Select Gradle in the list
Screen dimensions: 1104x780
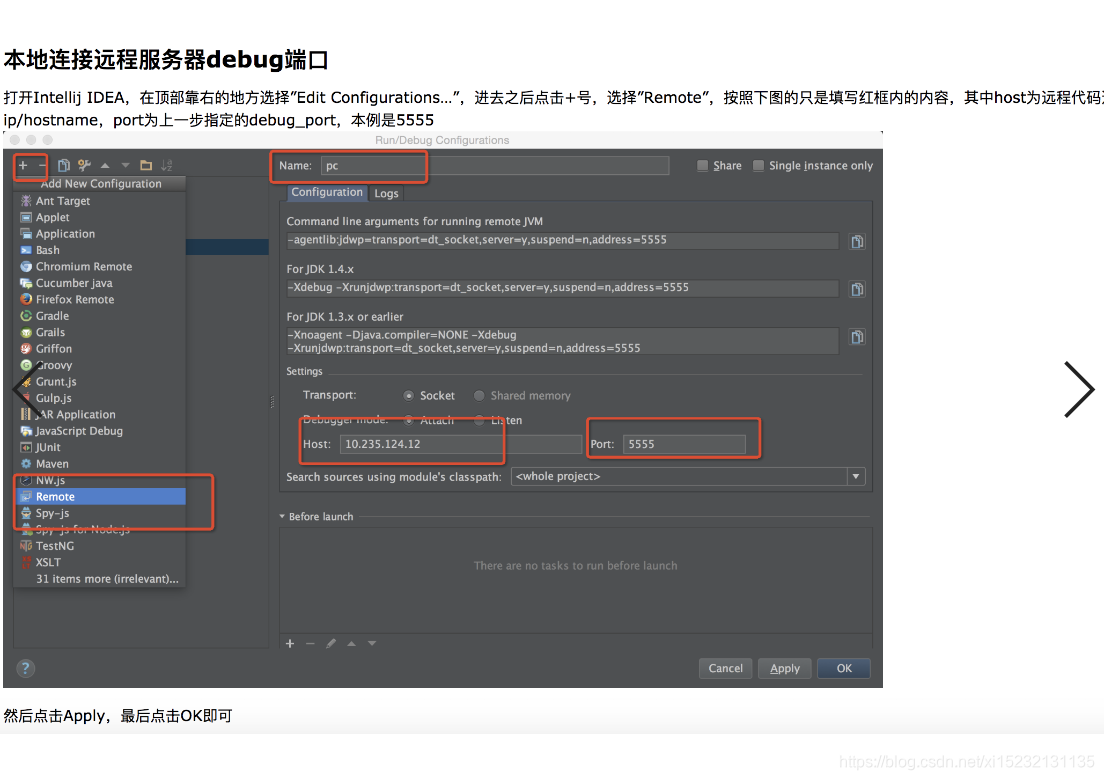point(100,316)
